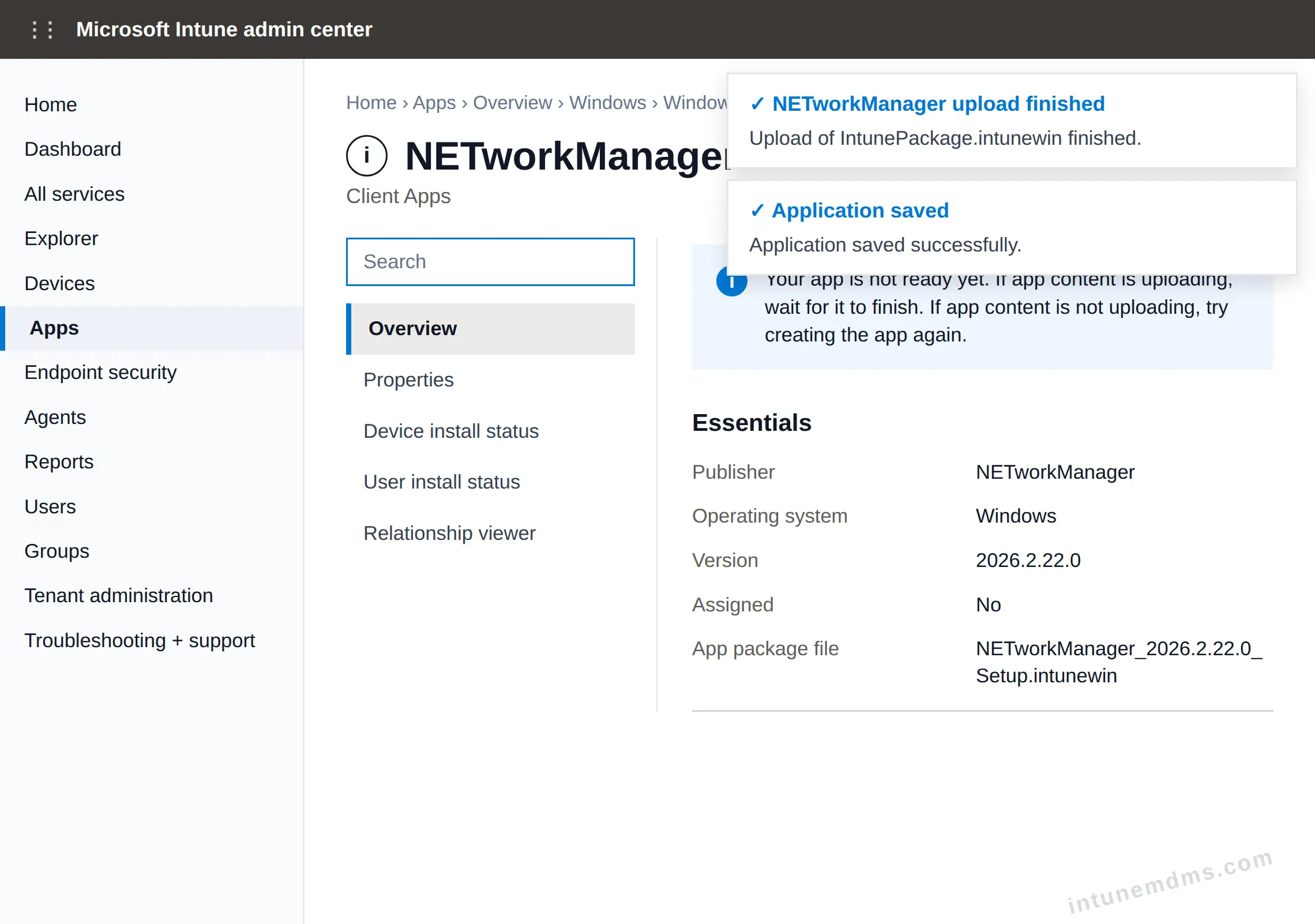The image size is (1315, 924).
Task: Click the Publisher field label
Action: click(733, 472)
